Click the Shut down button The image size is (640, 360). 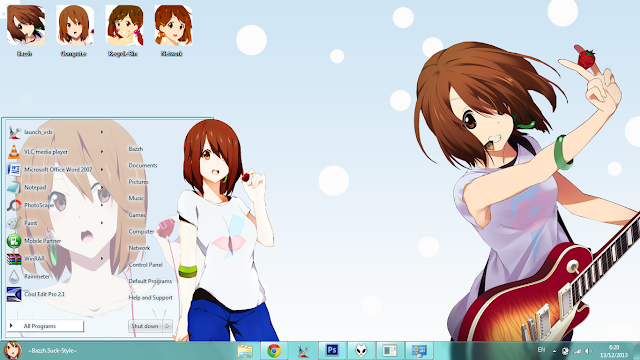[145, 326]
